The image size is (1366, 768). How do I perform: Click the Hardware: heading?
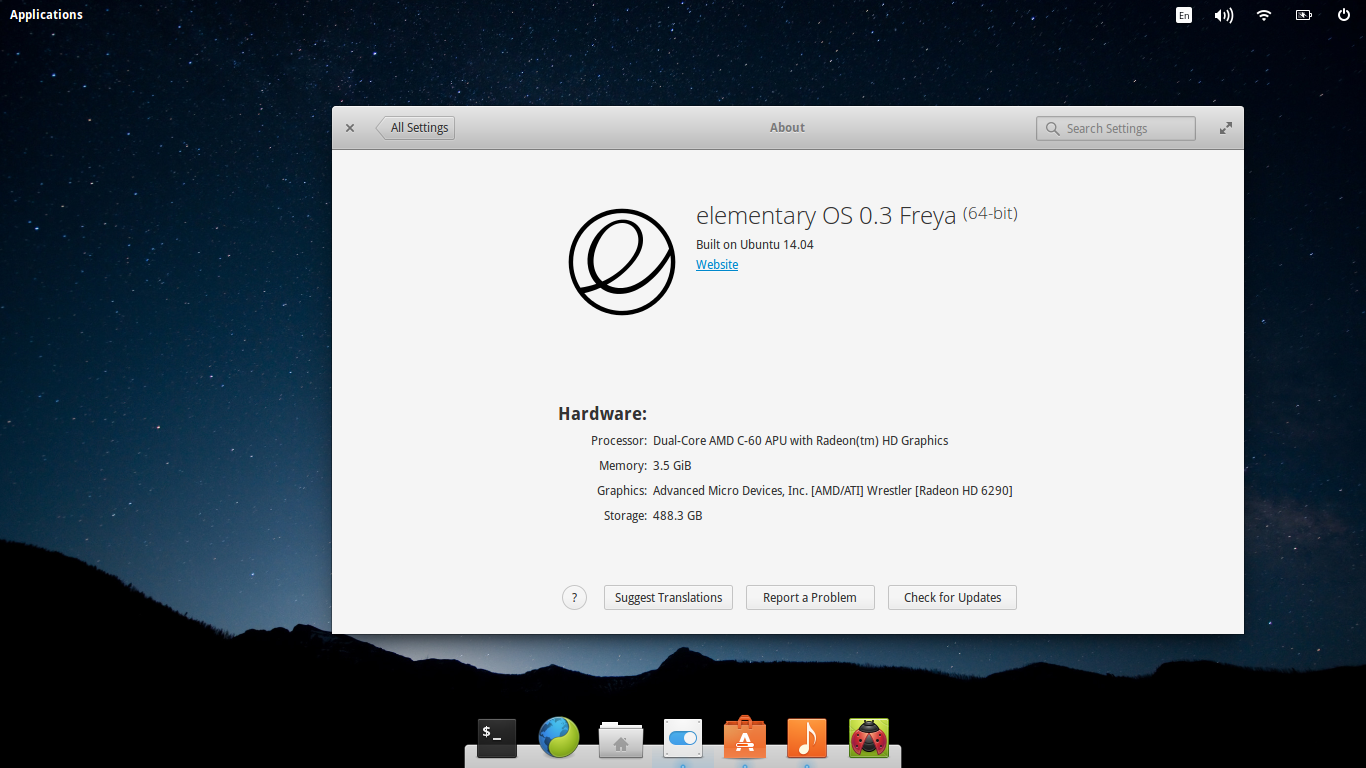pyautogui.click(x=603, y=414)
